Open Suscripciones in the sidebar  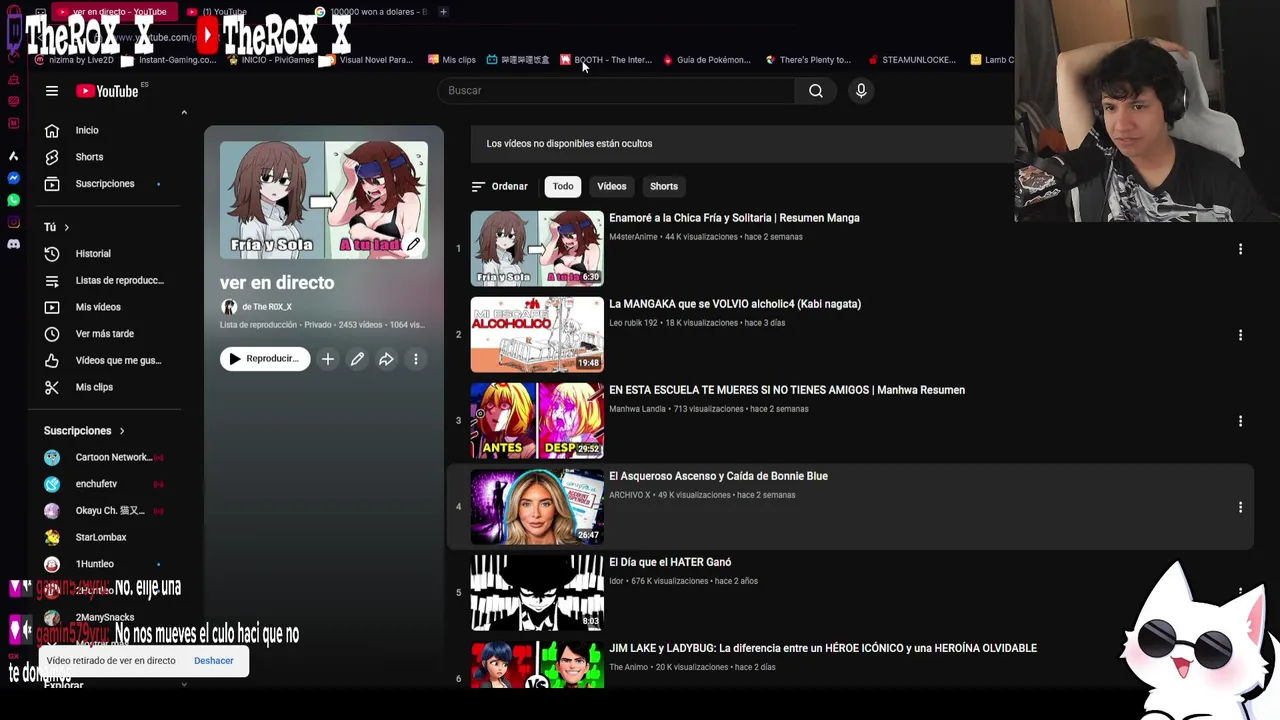(105, 184)
